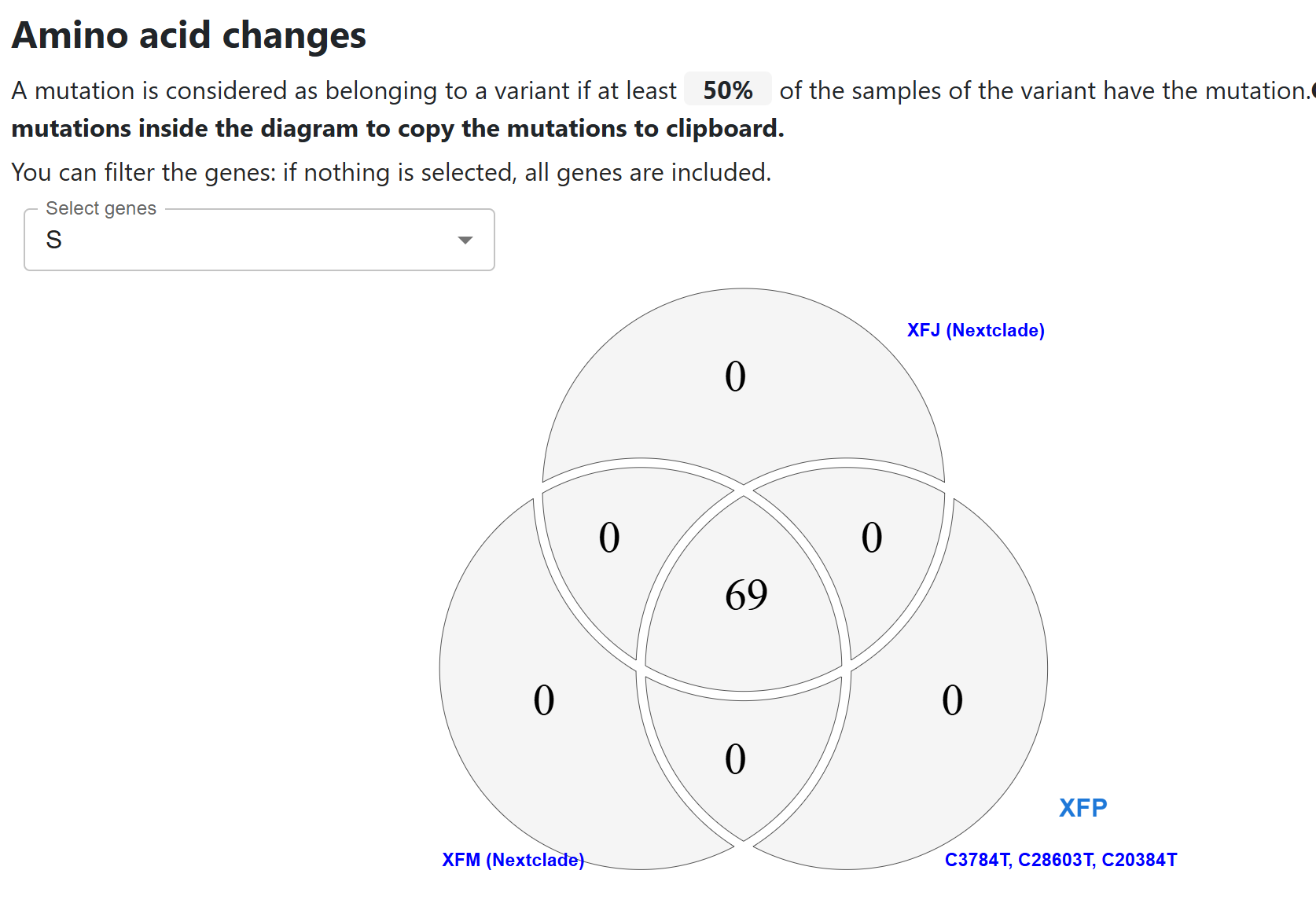
Task: Open the Select genes dropdown showing S
Action: coord(259,240)
